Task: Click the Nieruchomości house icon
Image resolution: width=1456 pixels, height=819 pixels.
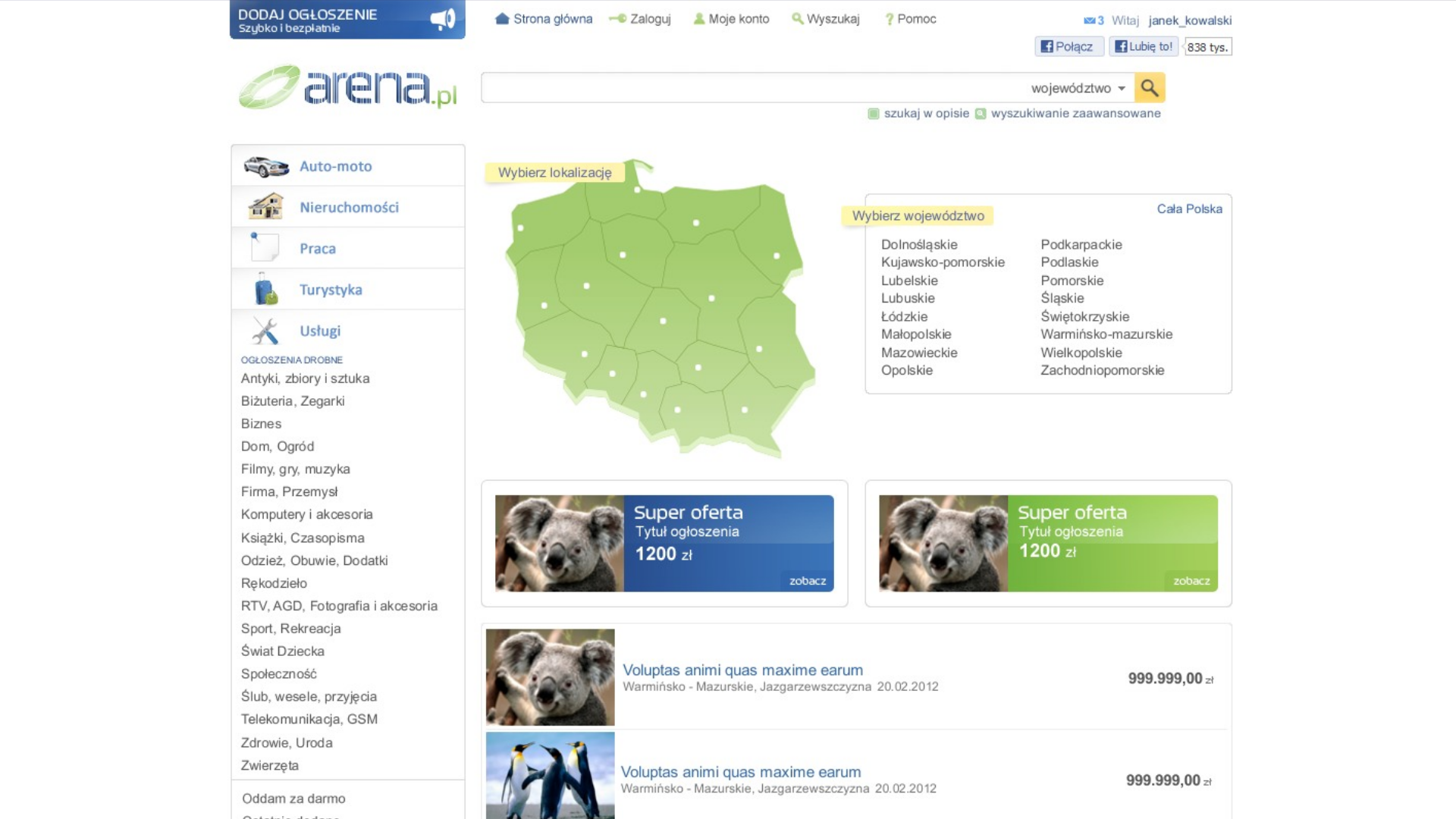Action: (265, 206)
